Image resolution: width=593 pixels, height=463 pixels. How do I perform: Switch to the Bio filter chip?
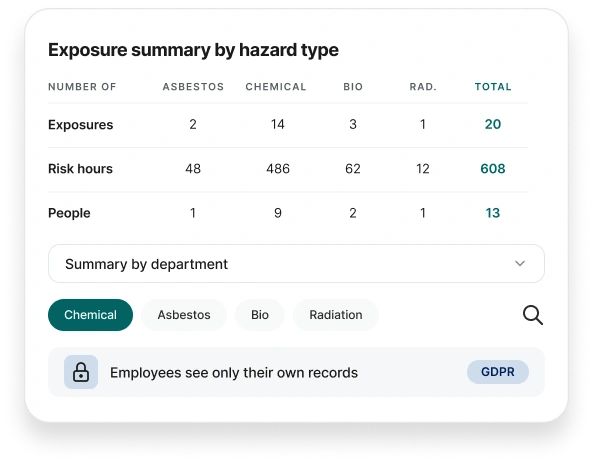tap(260, 315)
